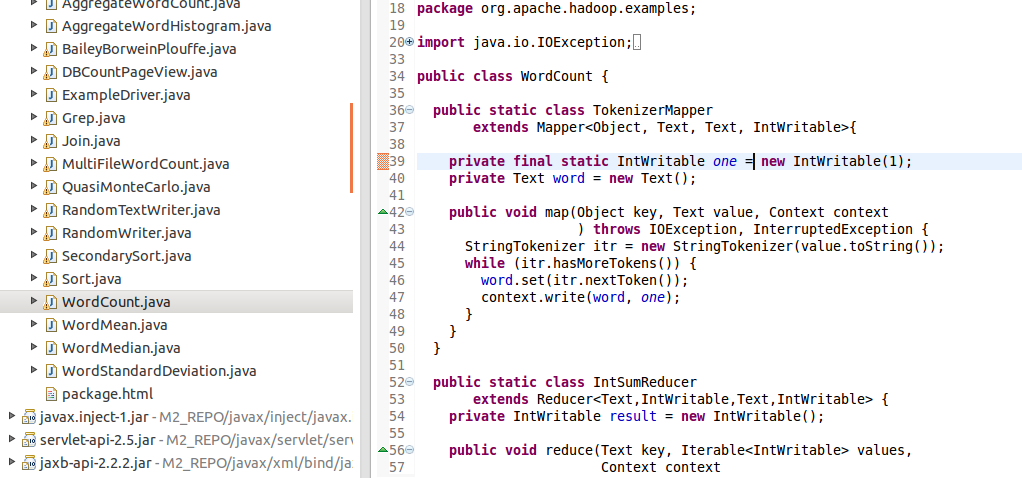Expand the ExampleDriver.java node arrow
The image size is (1022, 478).
click(x=34, y=95)
